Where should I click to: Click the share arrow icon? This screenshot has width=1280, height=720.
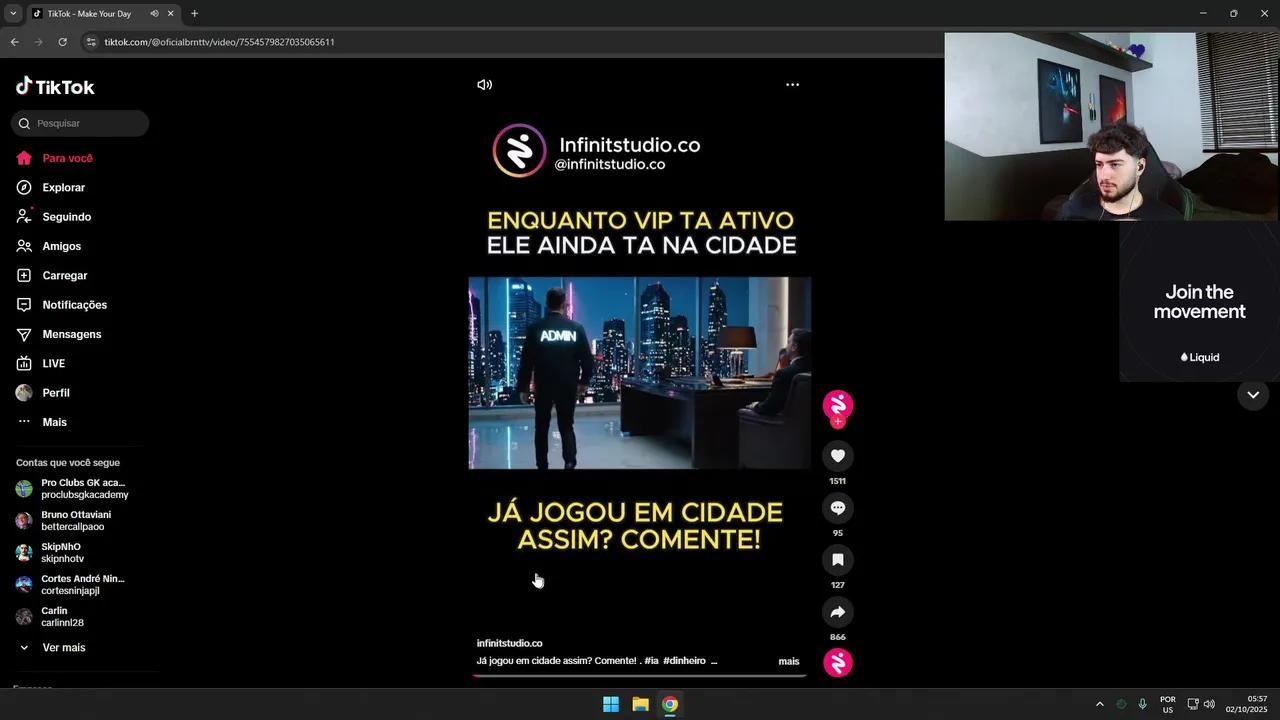[x=837, y=612]
